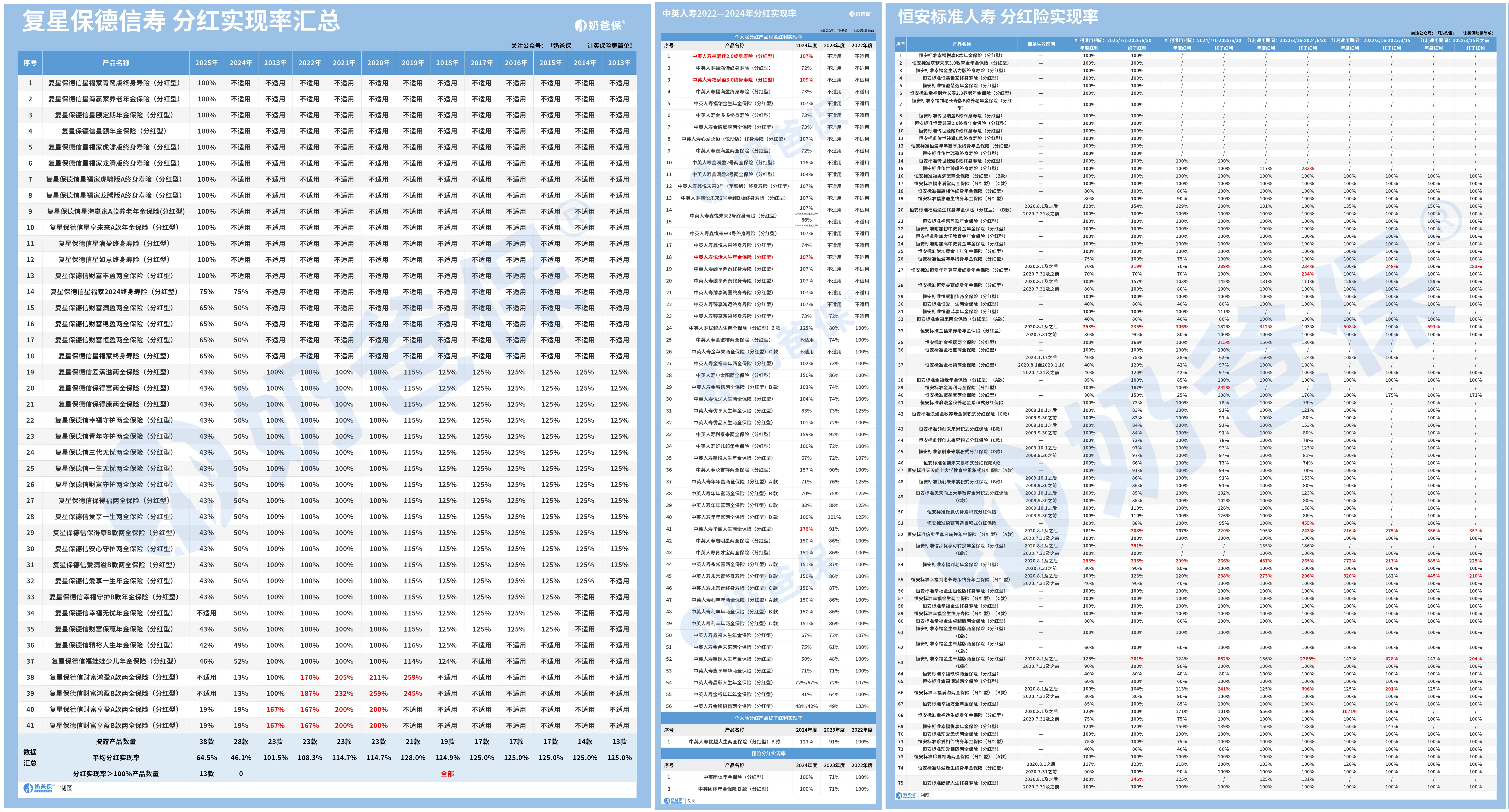This screenshot has height=812, width=1509.
Task: Click the 团险分红实现率 section bar
Action: [768, 754]
